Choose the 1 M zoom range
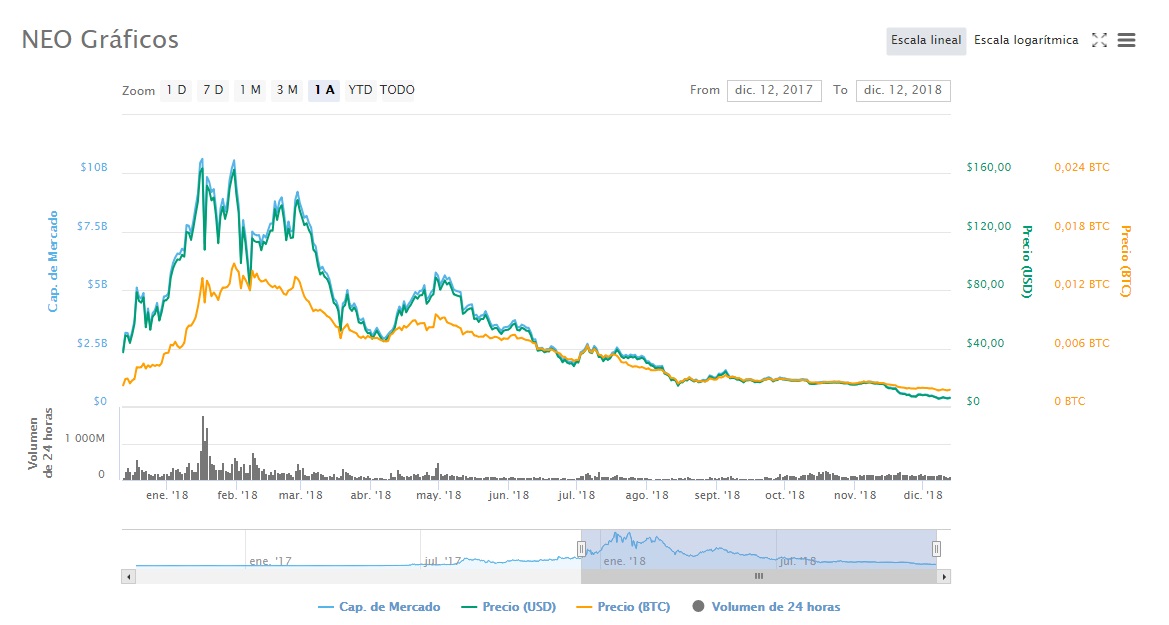 coord(250,90)
